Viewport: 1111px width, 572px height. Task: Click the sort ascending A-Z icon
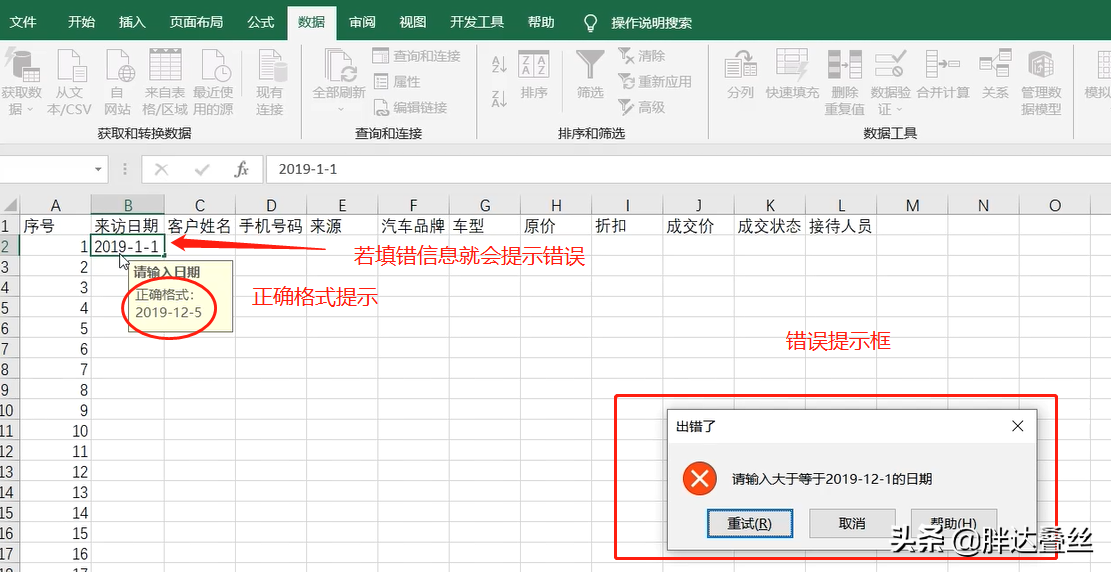(x=499, y=65)
